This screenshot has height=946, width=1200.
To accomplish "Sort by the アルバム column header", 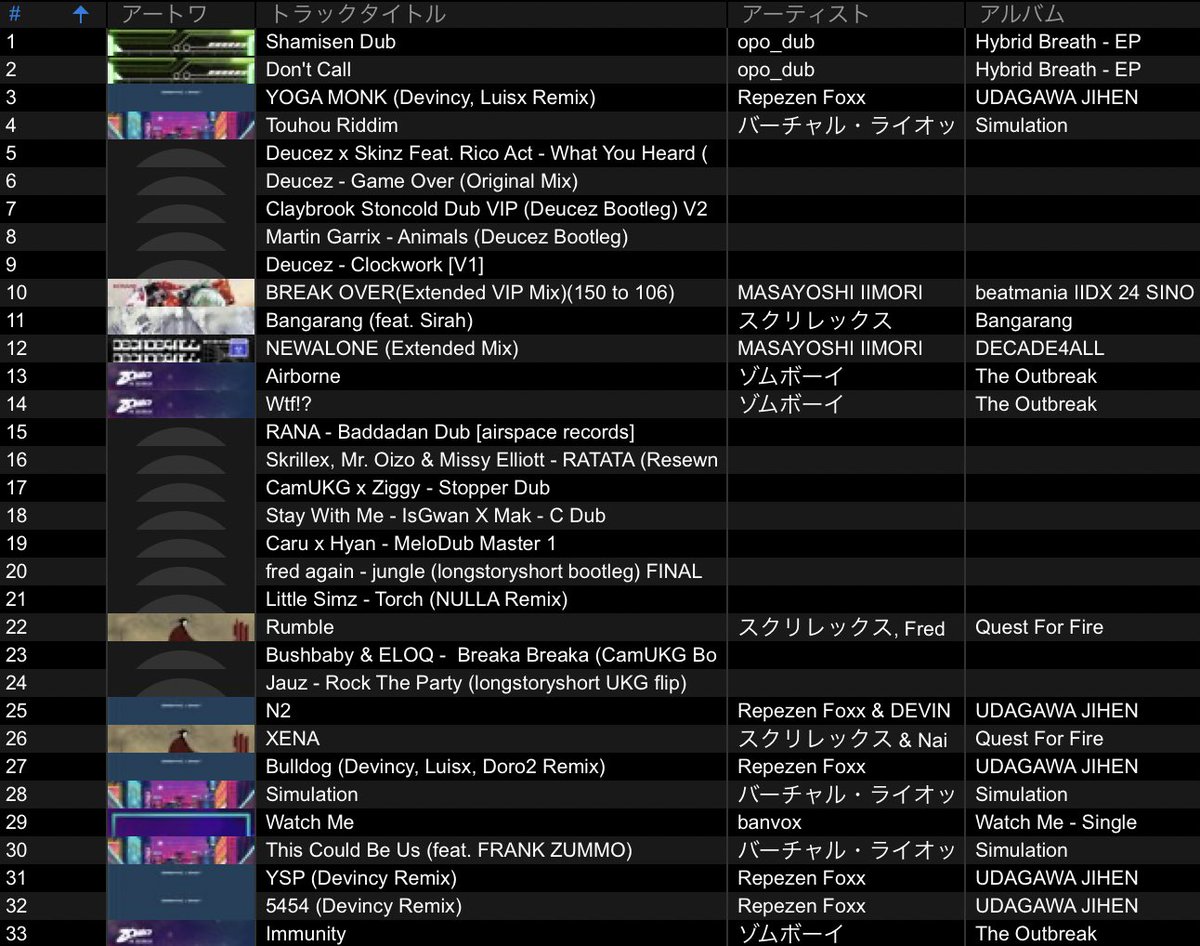I will (x=1010, y=14).
